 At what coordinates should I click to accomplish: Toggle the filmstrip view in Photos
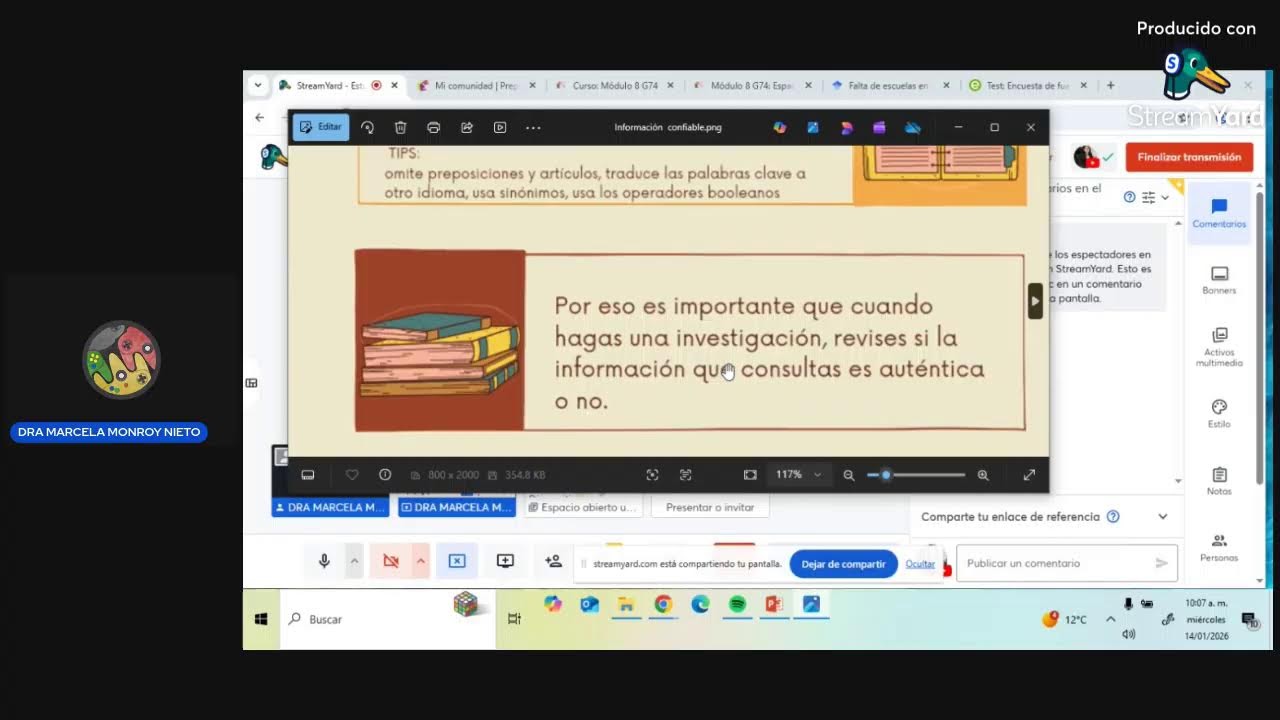[308, 475]
